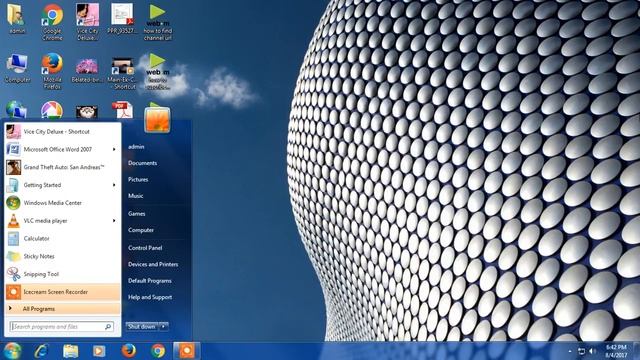
Task: Open Firefox from the taskbar
Action: point(129,351)
